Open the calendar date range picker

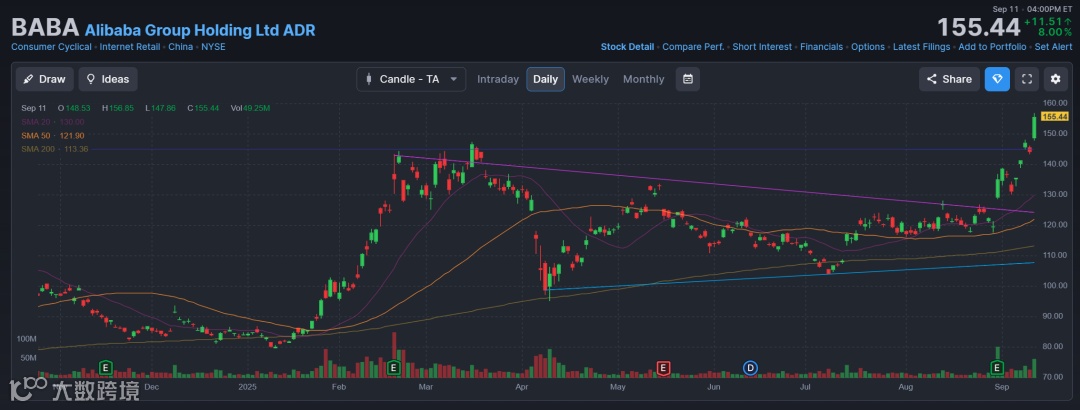point(687,79)
